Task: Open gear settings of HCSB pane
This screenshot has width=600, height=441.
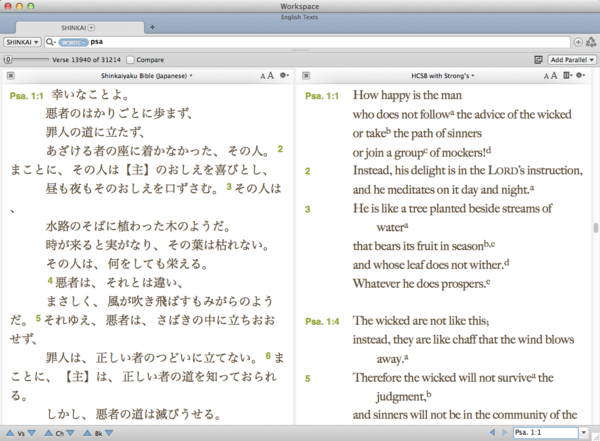Action: 580,75
